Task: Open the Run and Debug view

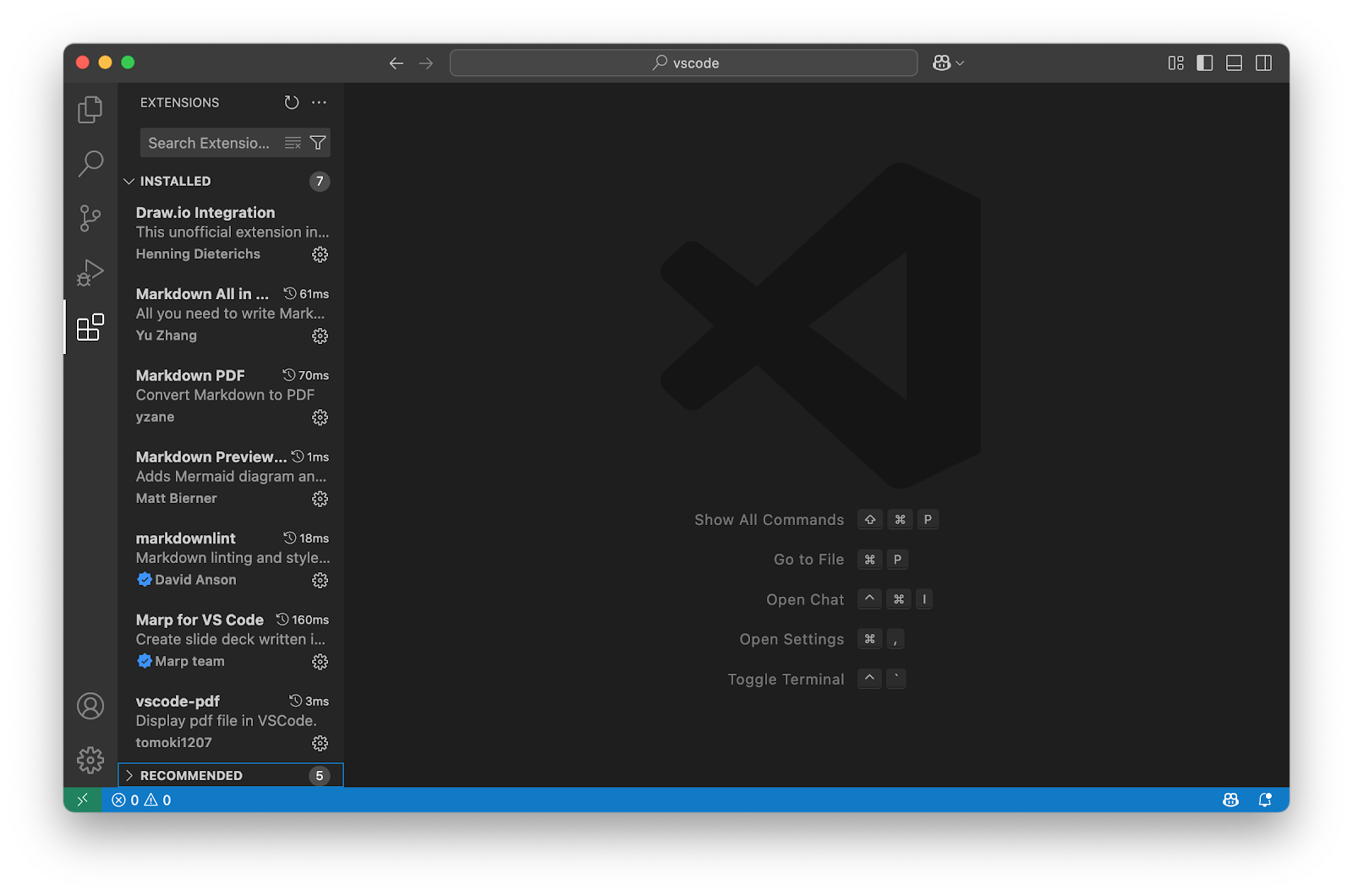Action: (90, 272)
